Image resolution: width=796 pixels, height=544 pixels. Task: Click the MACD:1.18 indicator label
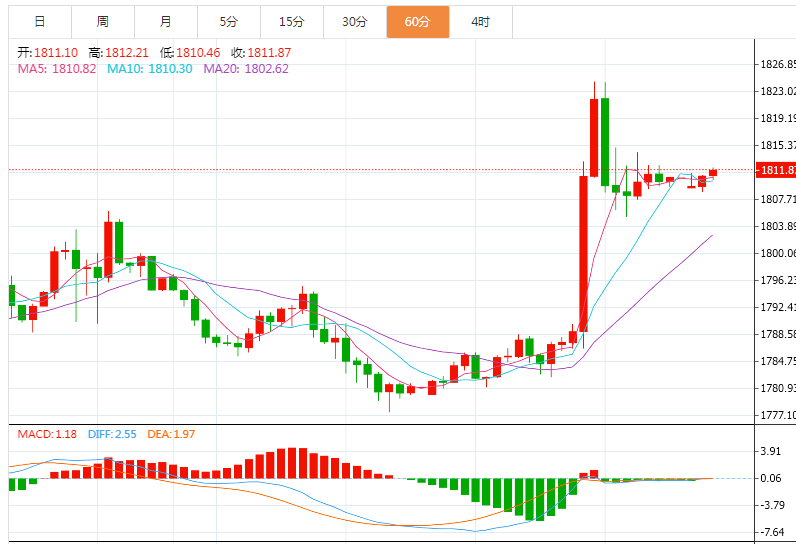coord(47,434)
